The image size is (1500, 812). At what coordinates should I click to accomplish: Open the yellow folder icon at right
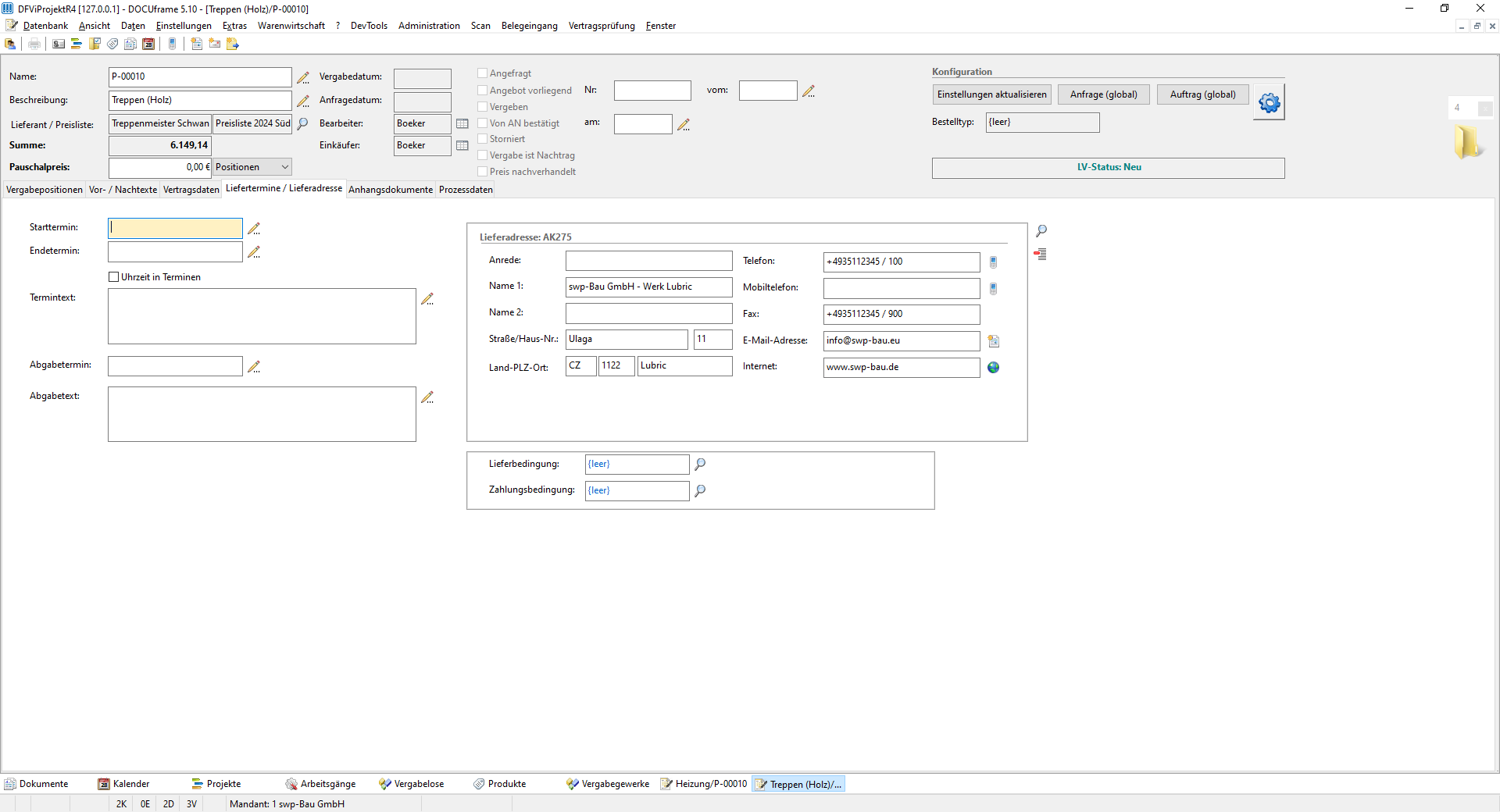pyautogui.click(x=1467, y=142)
